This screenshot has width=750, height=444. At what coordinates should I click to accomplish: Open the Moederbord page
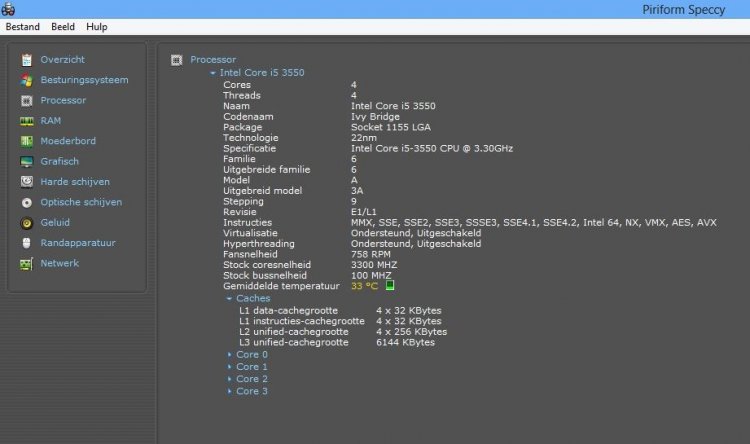point(68,141)
